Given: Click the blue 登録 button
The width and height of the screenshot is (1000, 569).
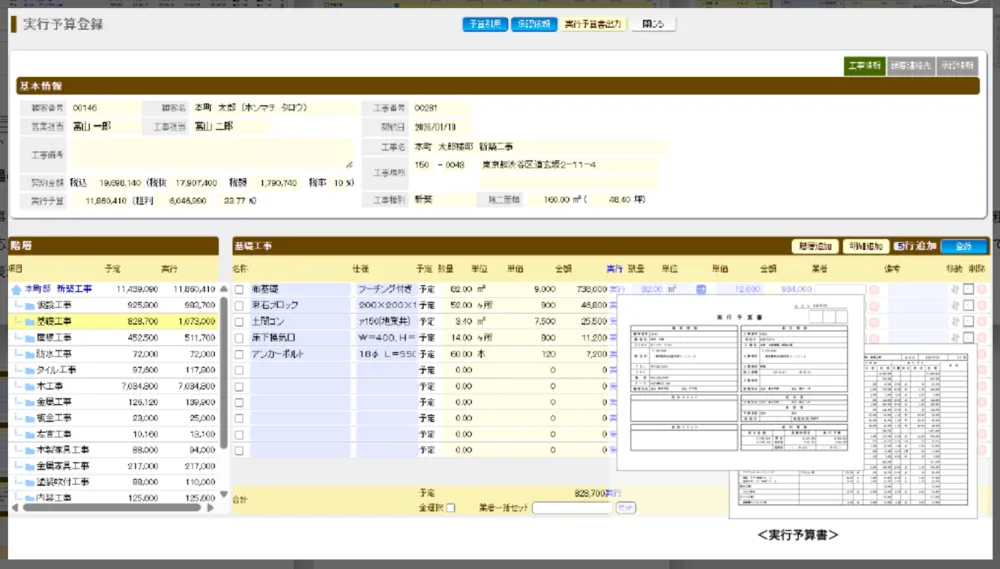Looking at the screenshot, I should click(964, 246).
